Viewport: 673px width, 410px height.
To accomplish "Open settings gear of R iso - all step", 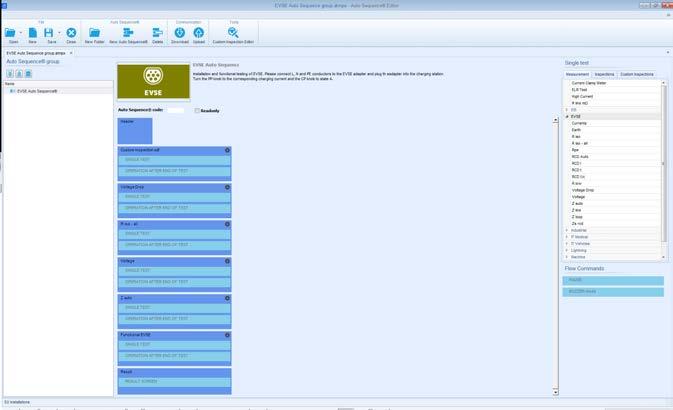I will pos(227,224).
